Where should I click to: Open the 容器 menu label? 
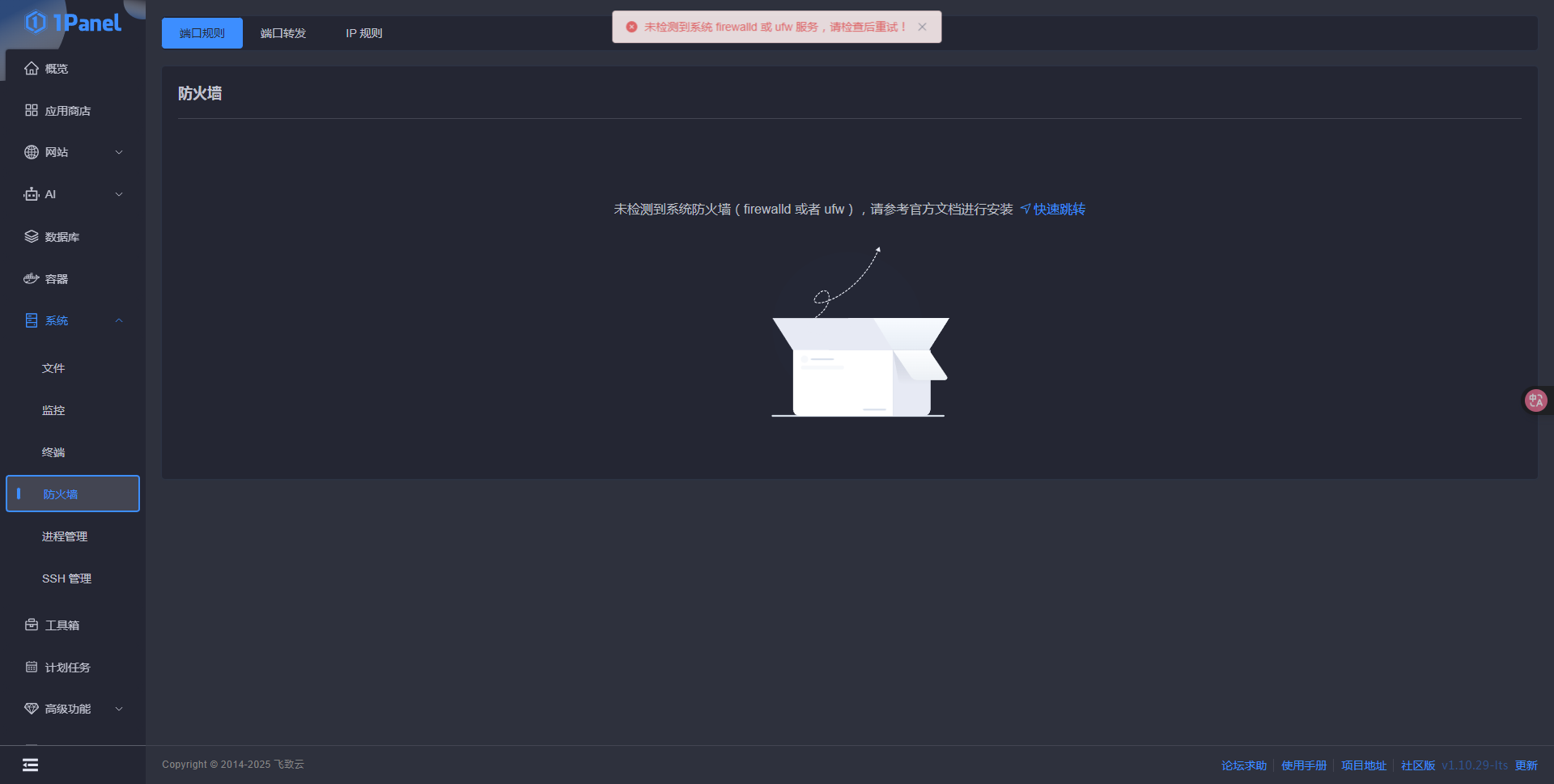(57, 279)
